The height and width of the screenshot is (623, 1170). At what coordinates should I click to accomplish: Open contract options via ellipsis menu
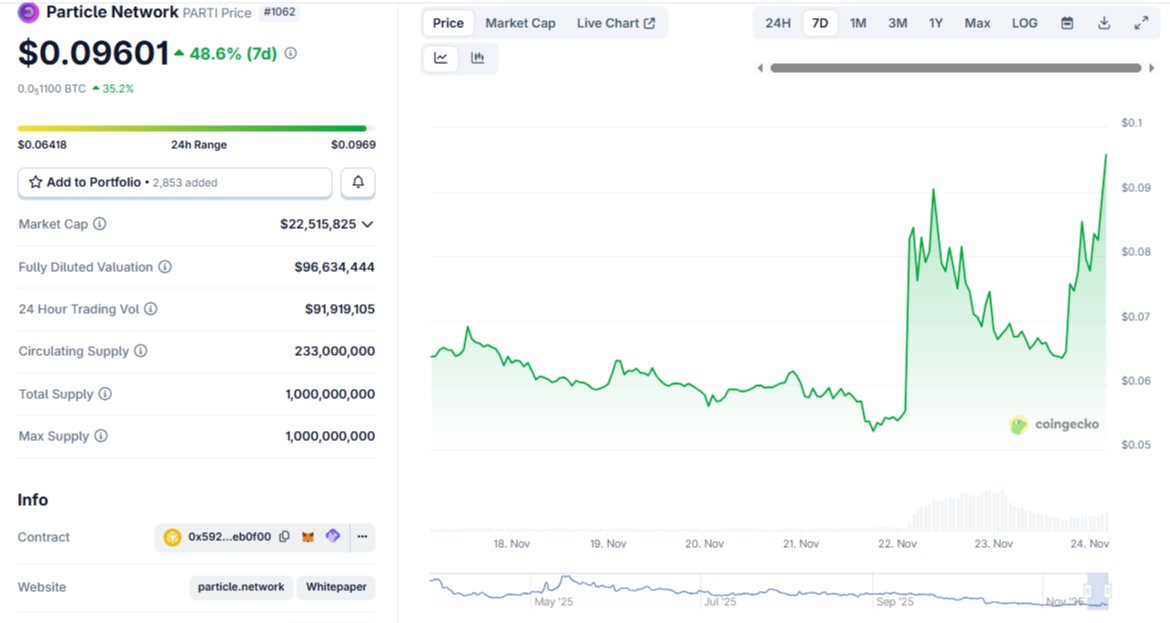362,537
